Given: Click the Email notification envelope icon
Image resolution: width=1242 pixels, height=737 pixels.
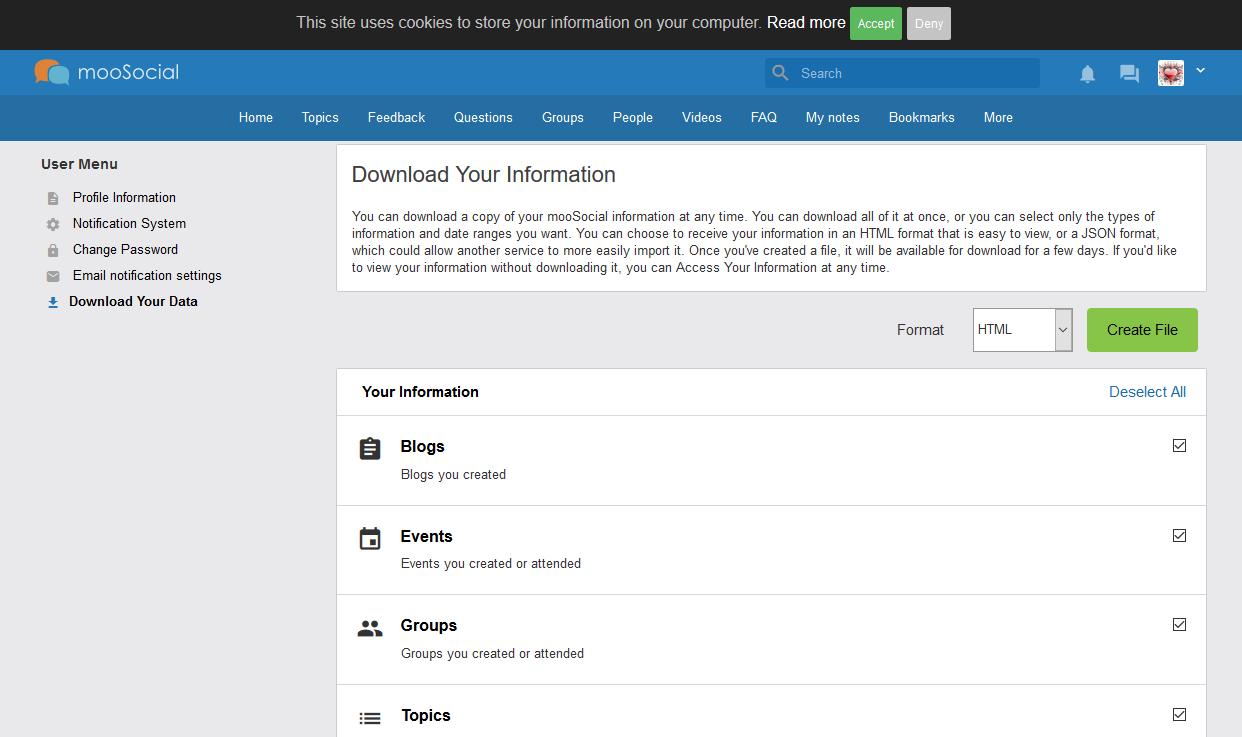Looking at the screenshot, I should [x=53, y=276].
